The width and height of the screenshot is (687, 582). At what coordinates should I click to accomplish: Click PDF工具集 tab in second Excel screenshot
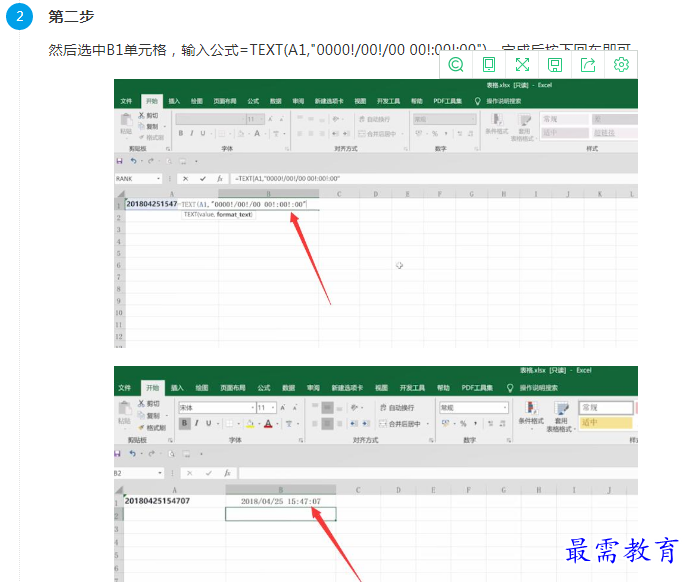coord(477,388)
